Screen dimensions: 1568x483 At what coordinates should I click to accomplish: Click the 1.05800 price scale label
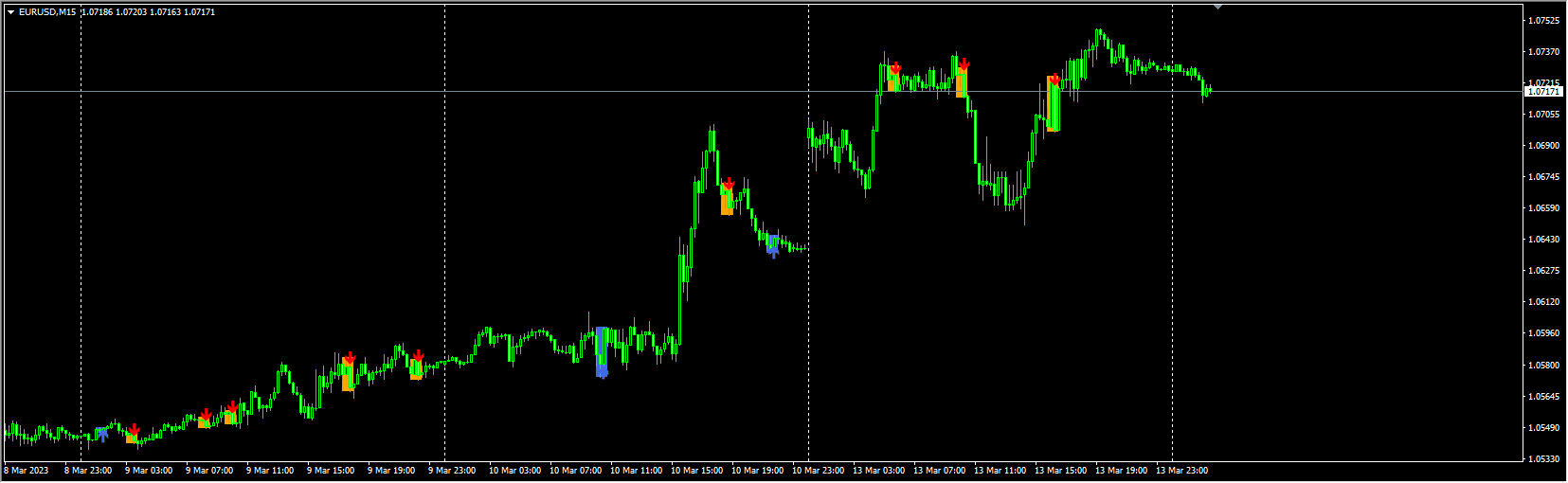(1543, 366)
